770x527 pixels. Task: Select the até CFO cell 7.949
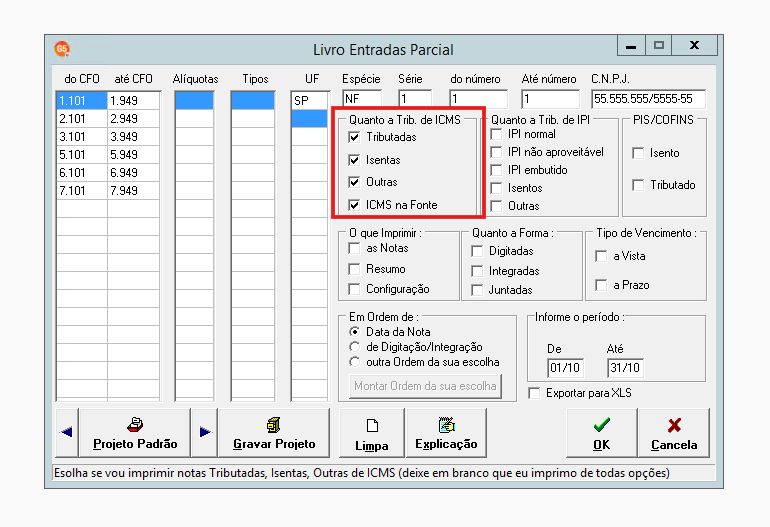click(134, 191)
